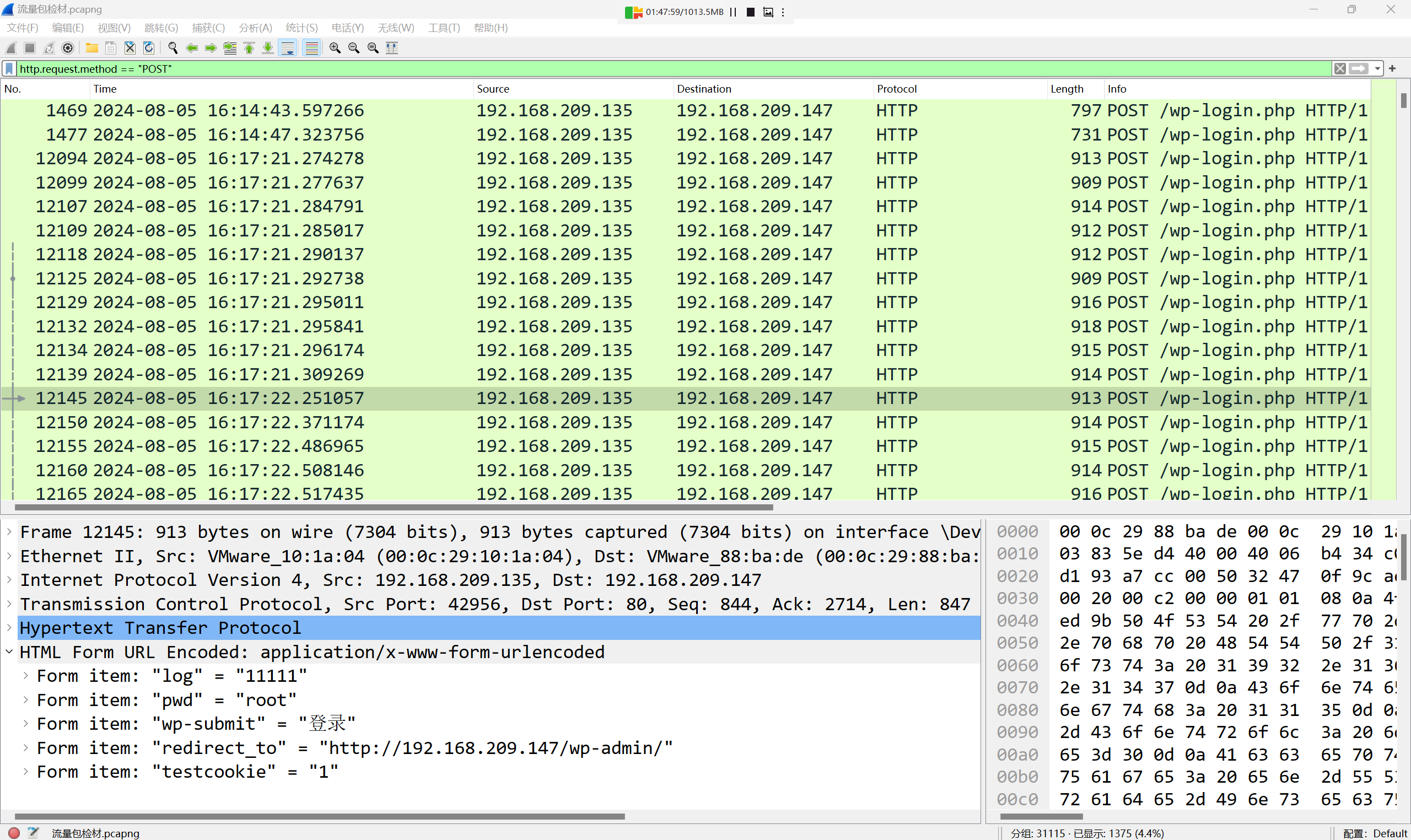
Task: Click the zoom in magnifier icon
Action: (335, 48)
